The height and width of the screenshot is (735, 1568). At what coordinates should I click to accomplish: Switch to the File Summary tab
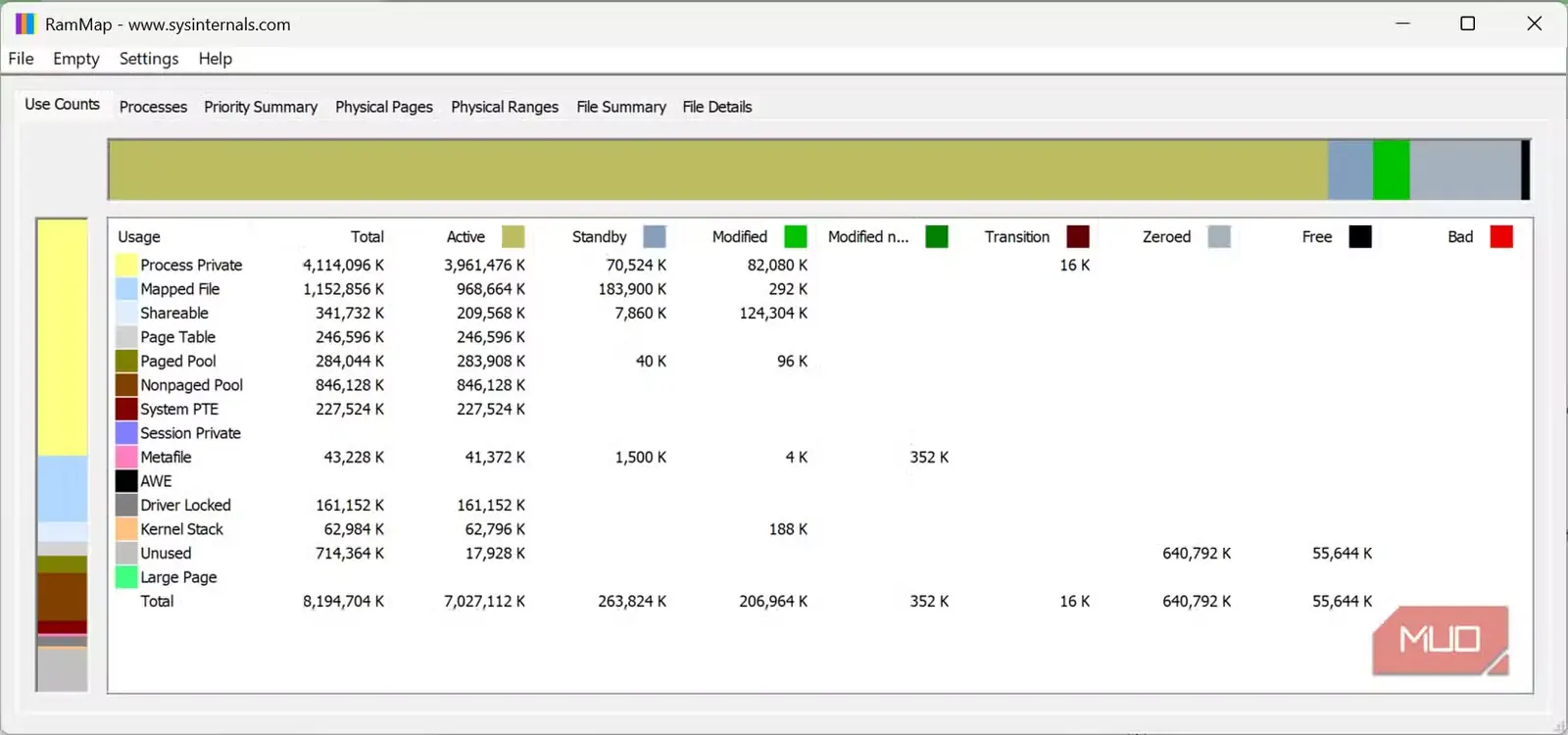(621, 107)
